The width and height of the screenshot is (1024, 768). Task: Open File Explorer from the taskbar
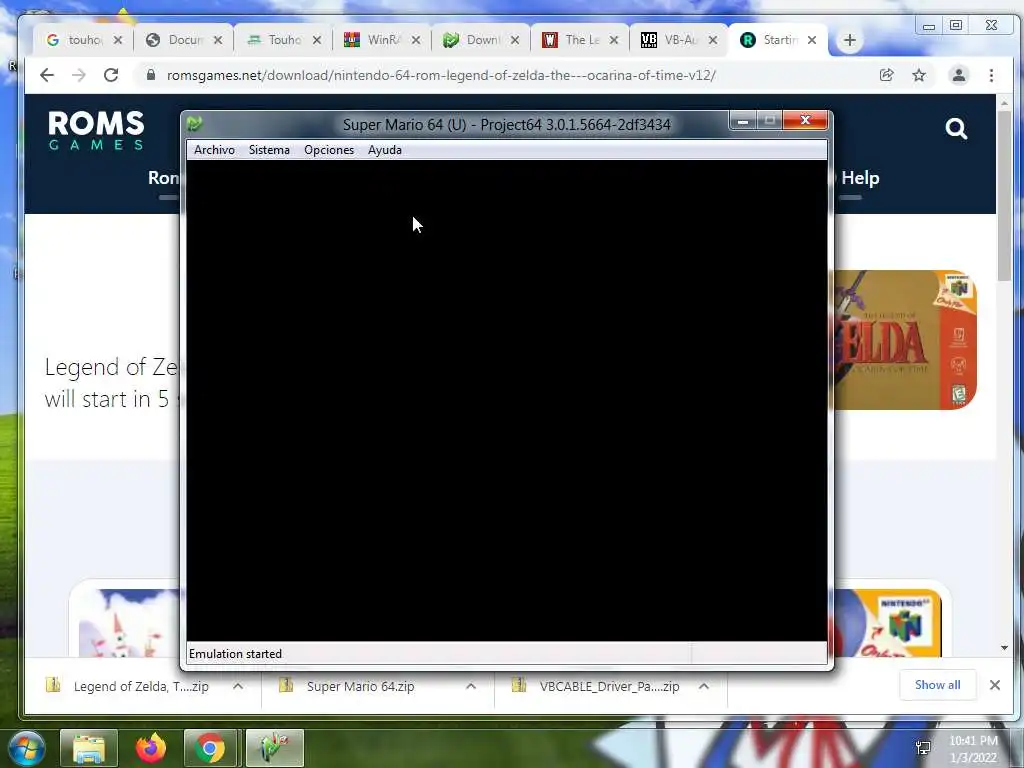[89, 748]
